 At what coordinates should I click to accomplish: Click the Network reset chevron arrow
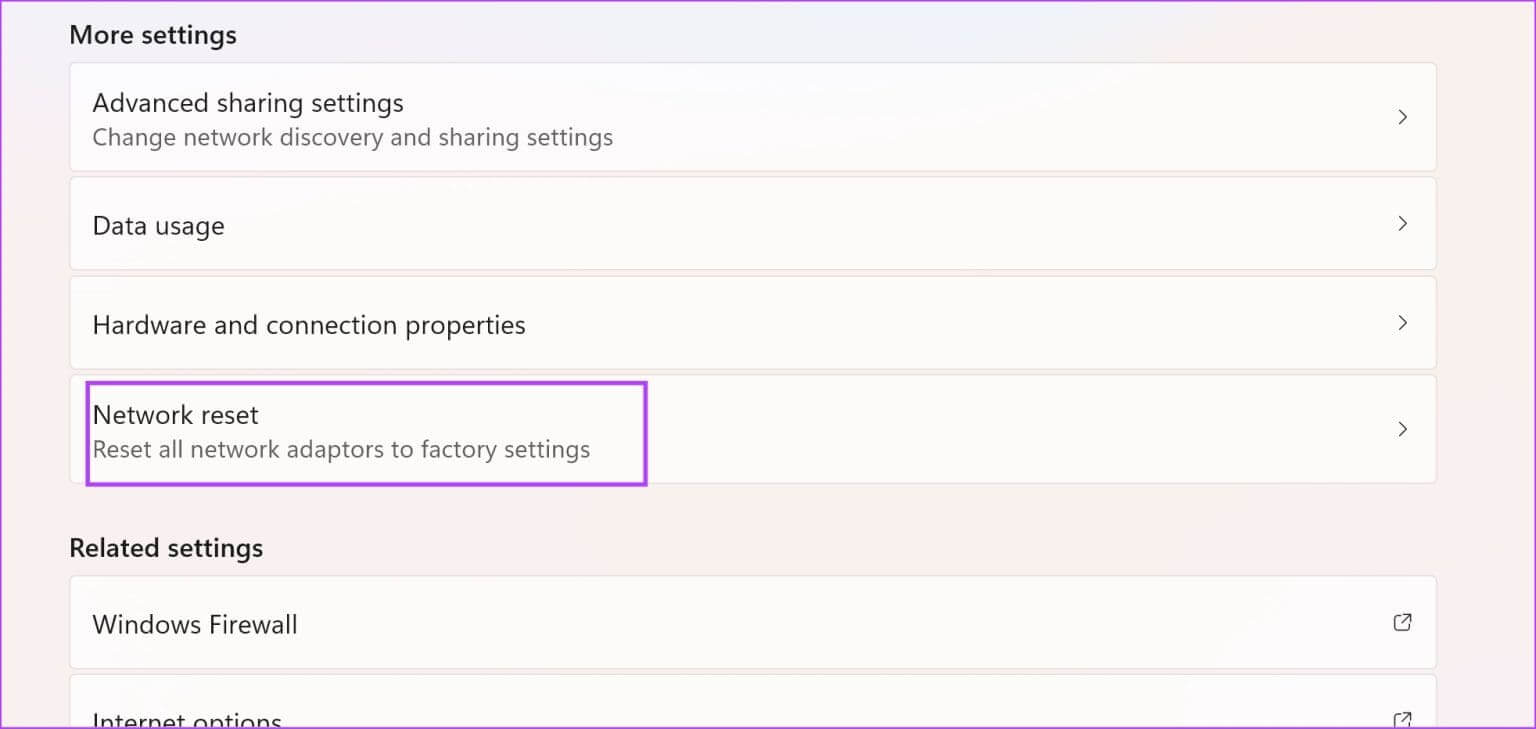1402,429
